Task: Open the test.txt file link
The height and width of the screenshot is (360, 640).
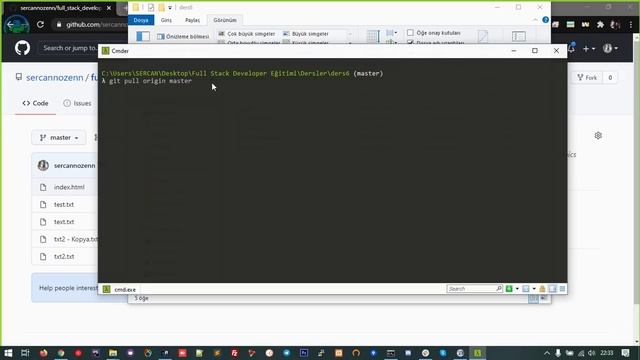Action: coord(64,204)
